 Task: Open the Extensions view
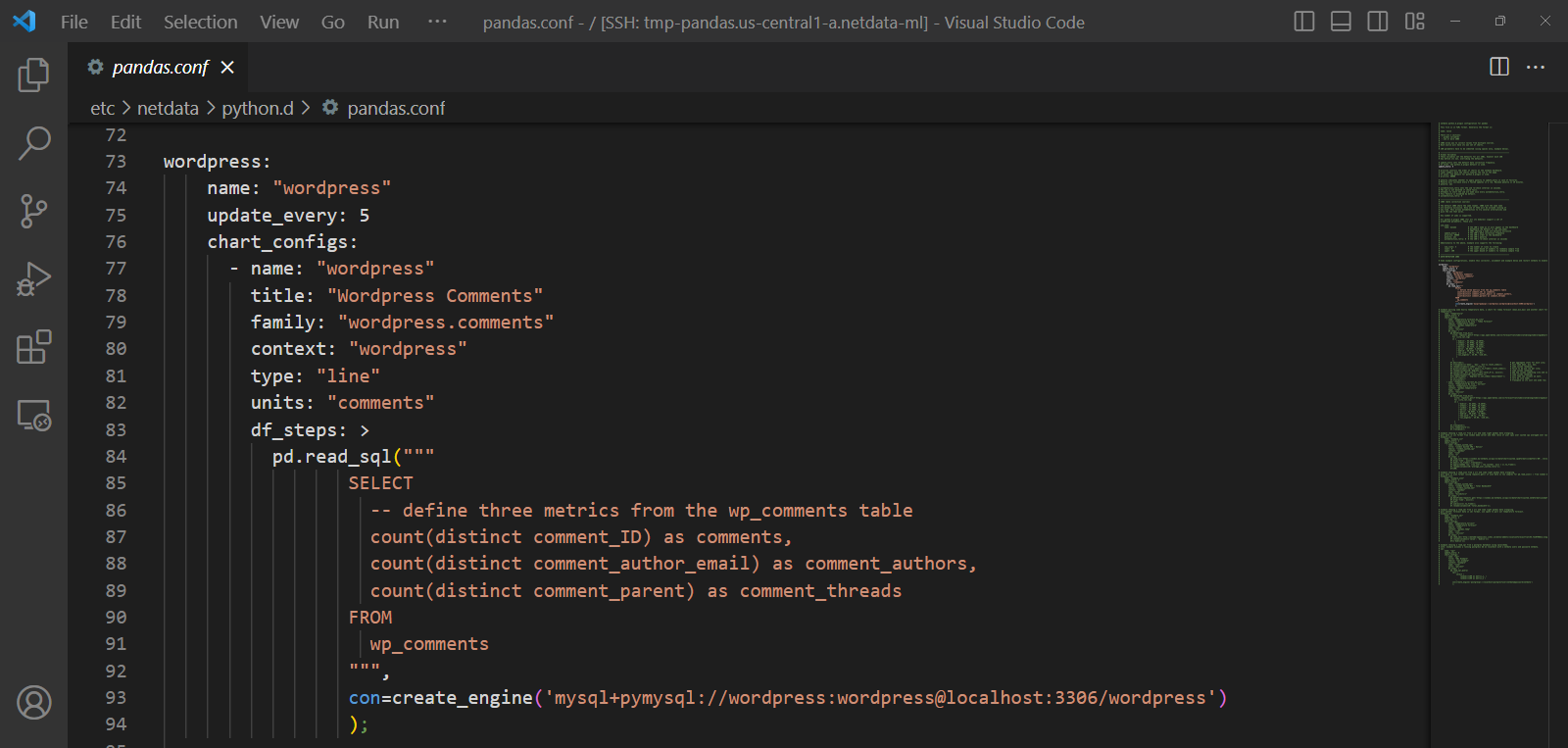click(33, 347)
